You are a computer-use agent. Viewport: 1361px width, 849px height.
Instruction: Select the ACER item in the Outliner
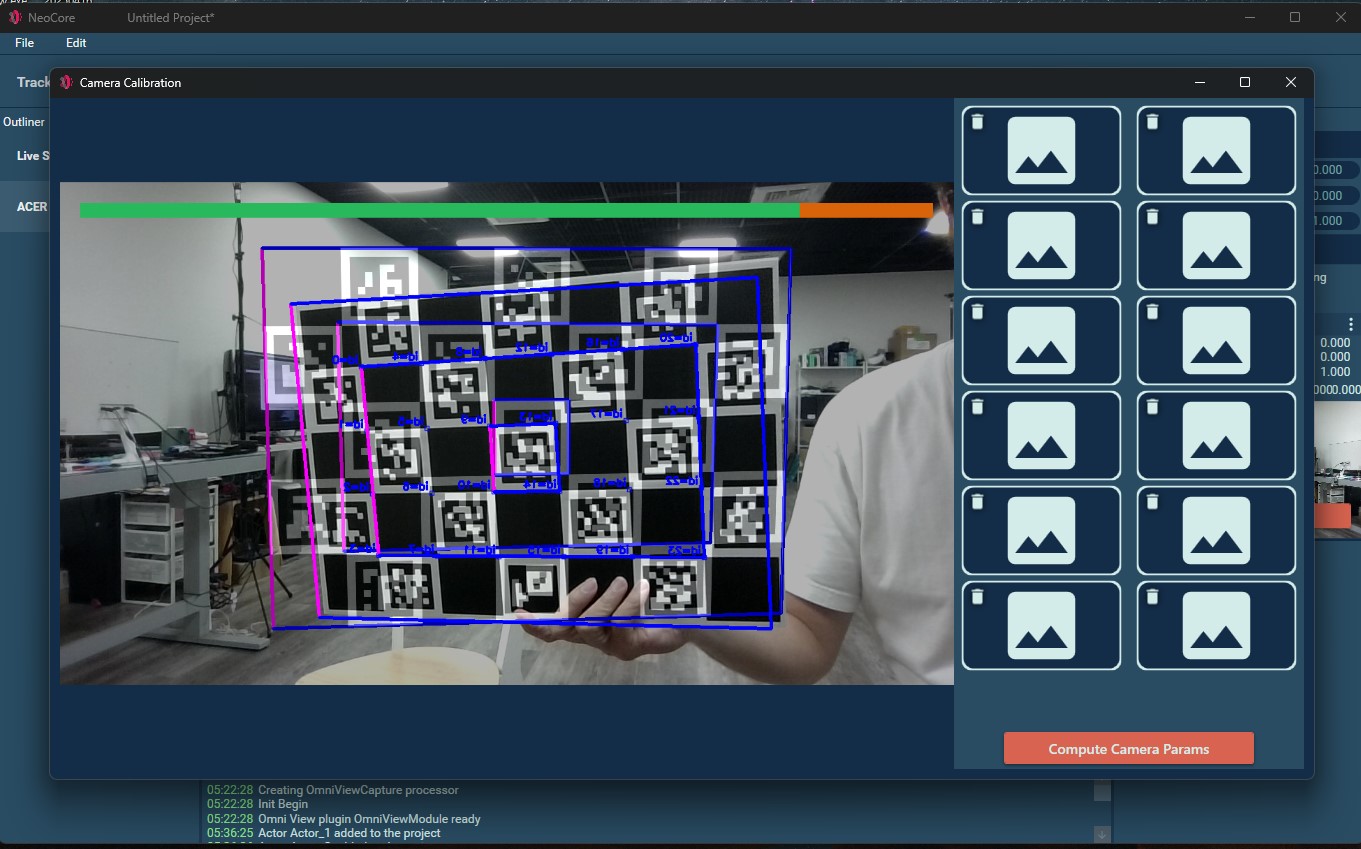tap(31, 207)
